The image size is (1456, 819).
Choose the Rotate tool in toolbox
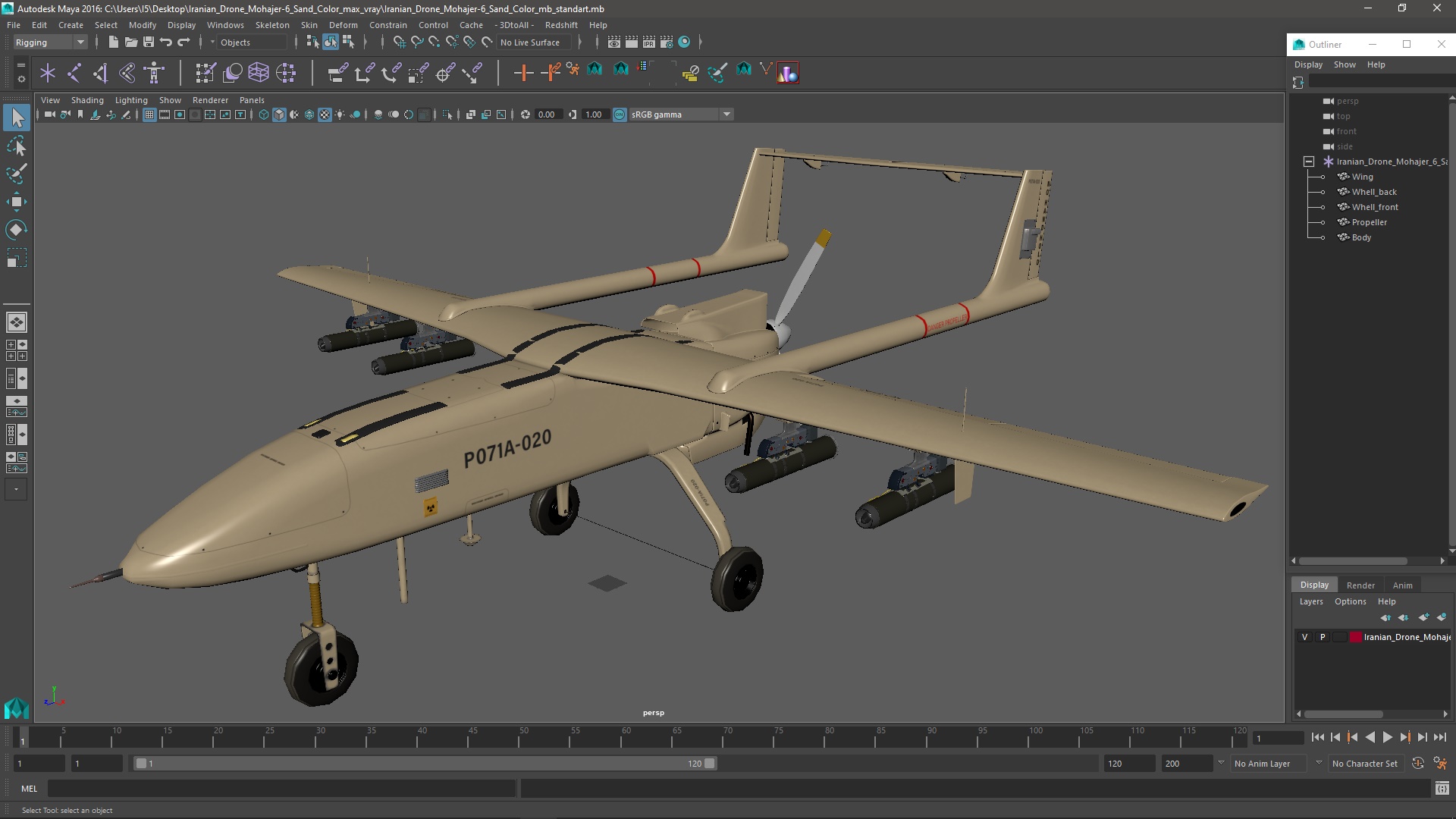tap(17, 230)
